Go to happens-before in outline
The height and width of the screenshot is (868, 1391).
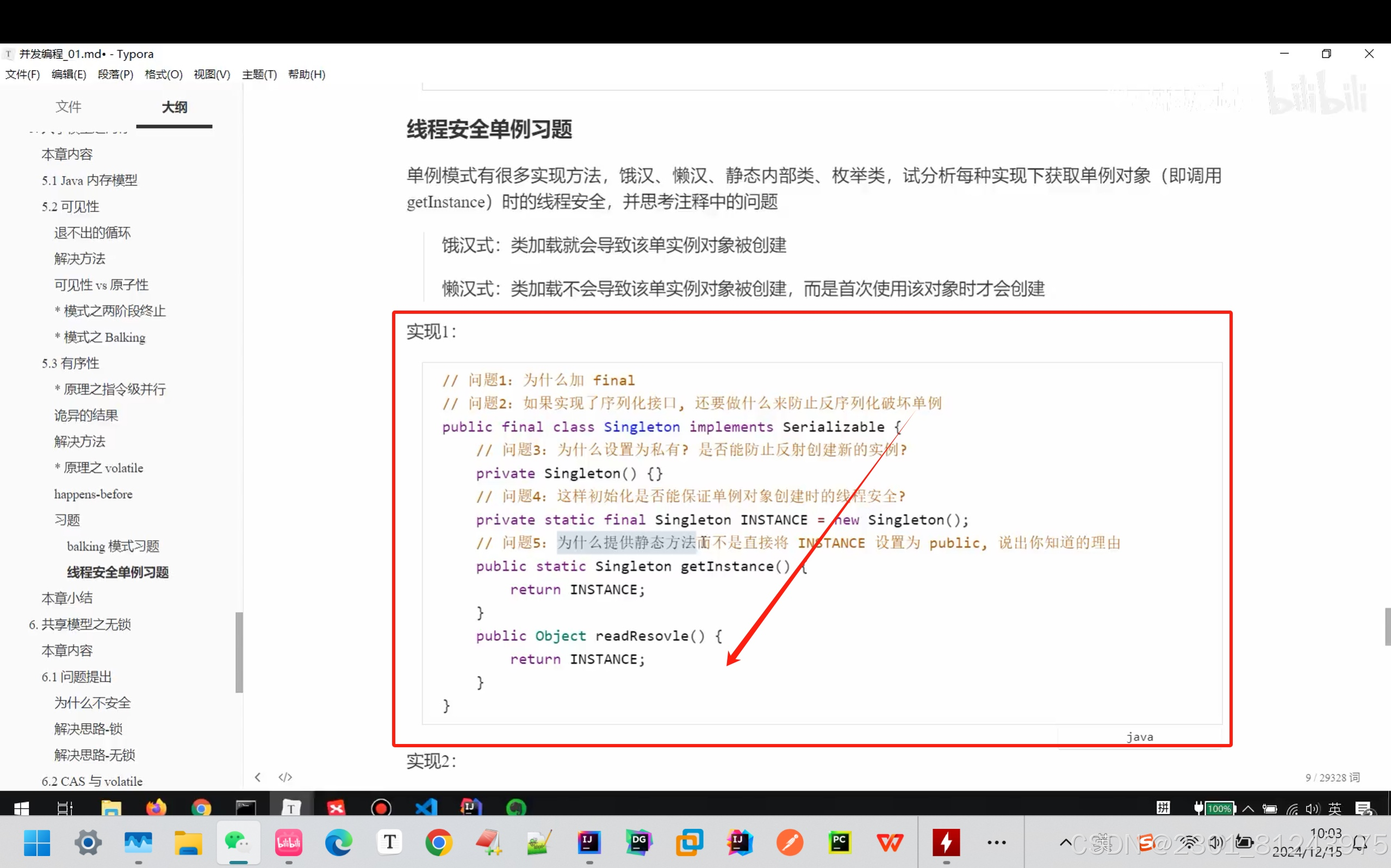click(x=93, y=494)
